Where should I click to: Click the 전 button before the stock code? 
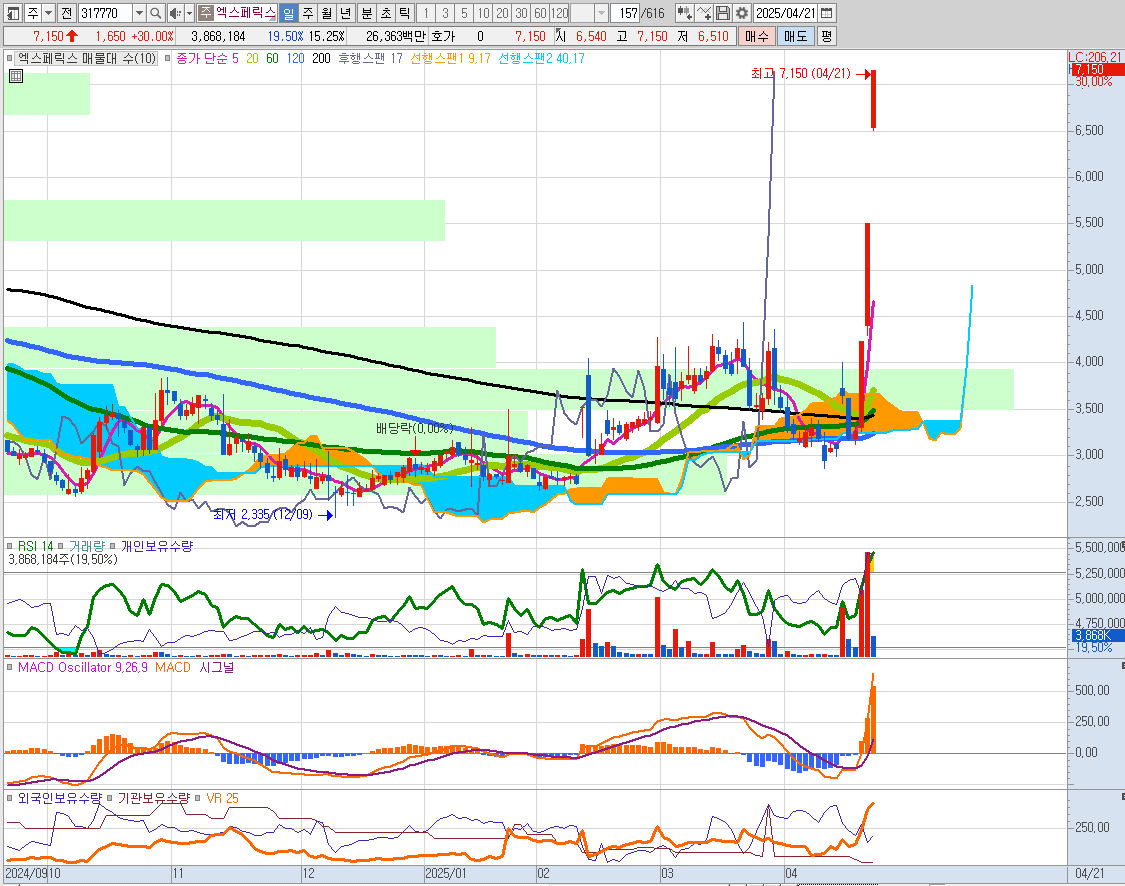click(x=66, y=13)
